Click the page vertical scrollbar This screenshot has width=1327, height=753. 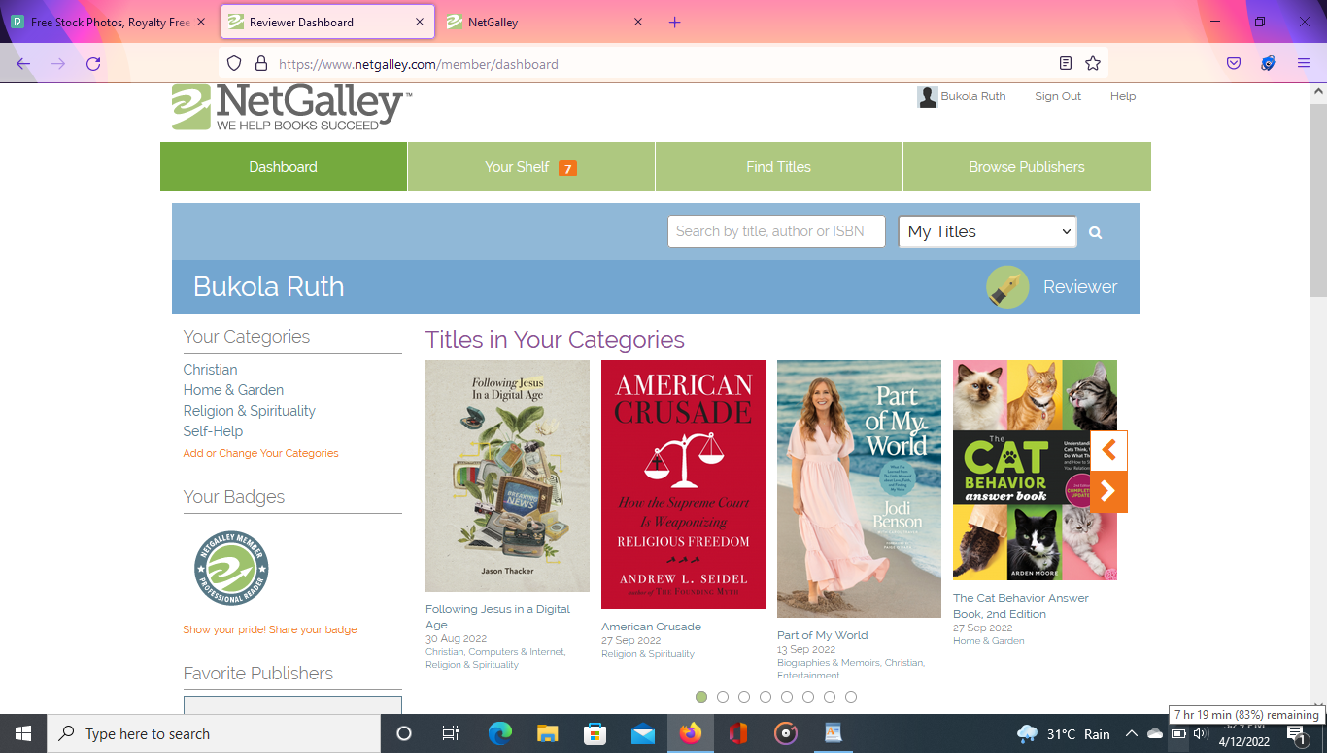(x=1318, y=200)
